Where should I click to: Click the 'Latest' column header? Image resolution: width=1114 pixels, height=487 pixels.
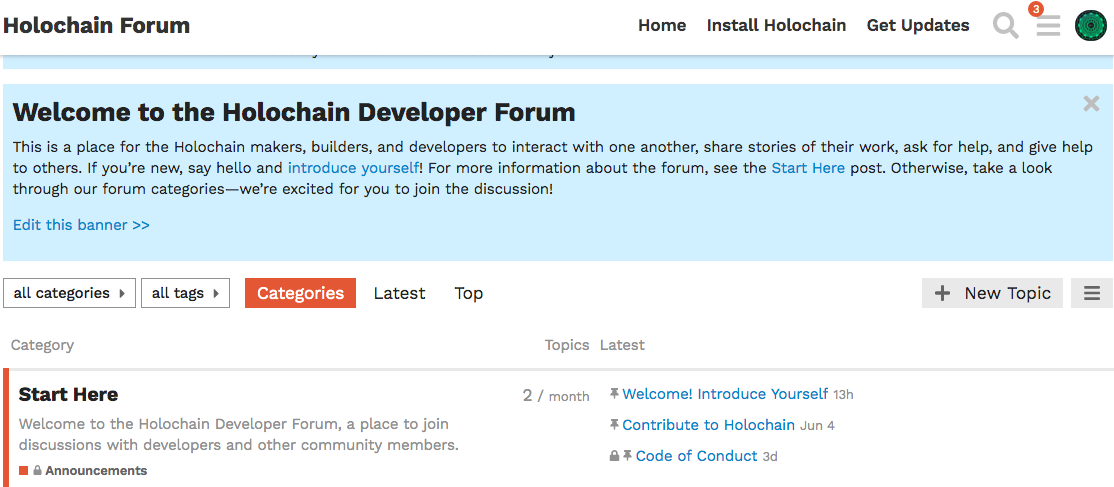622,346
